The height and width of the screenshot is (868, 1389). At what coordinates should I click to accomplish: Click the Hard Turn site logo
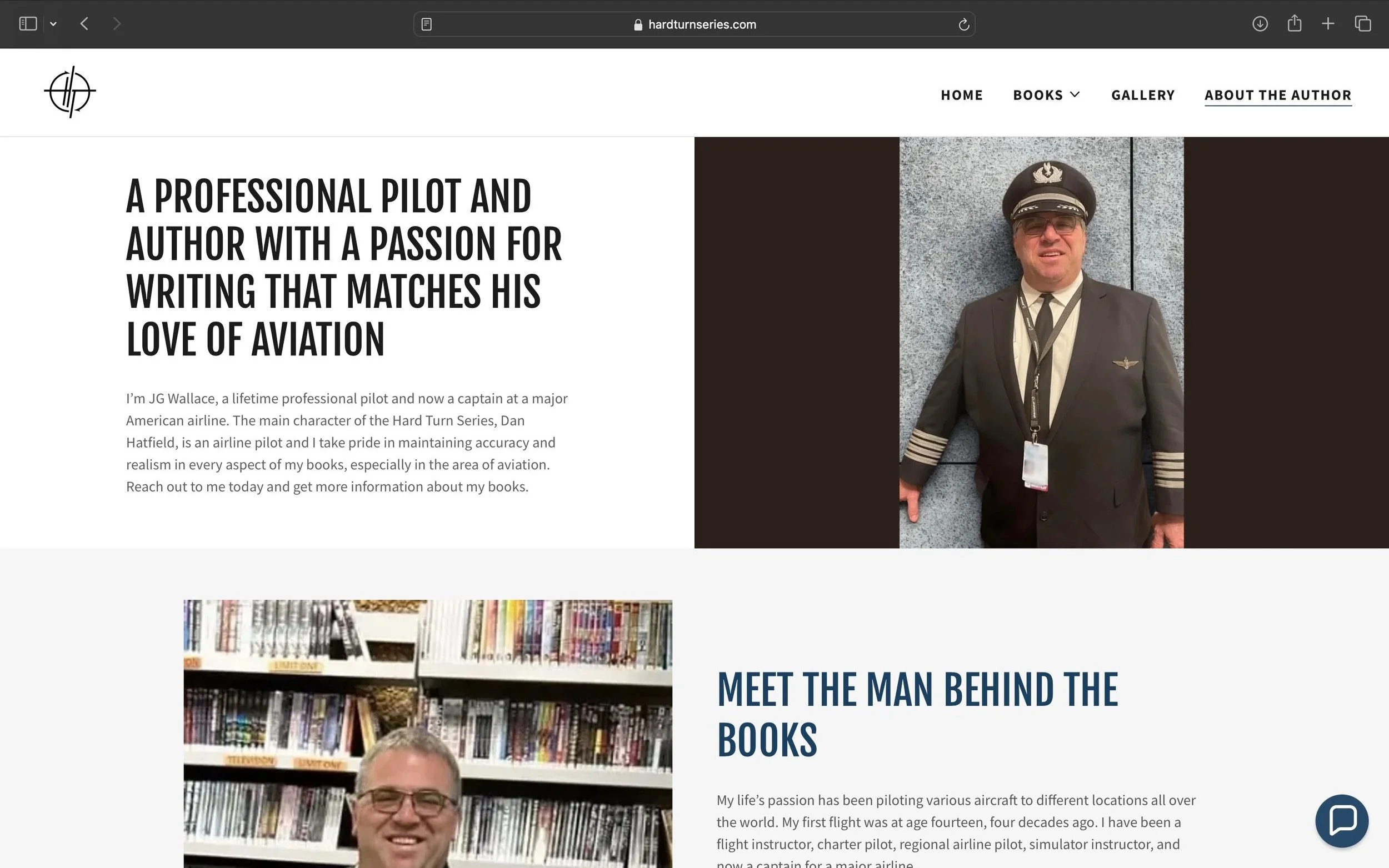[70, 92]
